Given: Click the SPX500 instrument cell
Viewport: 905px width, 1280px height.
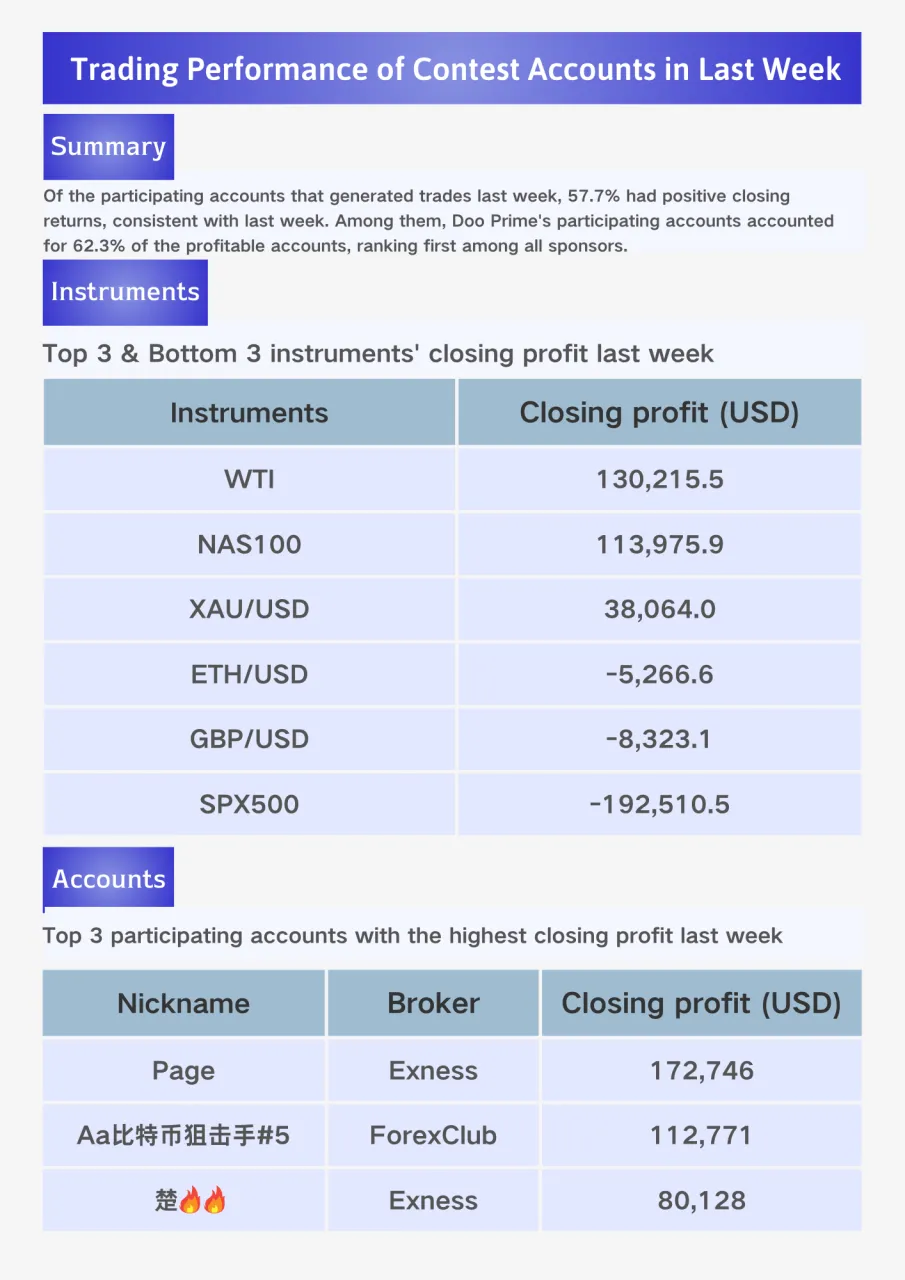Looking at the screenshot, I should 249,804.
